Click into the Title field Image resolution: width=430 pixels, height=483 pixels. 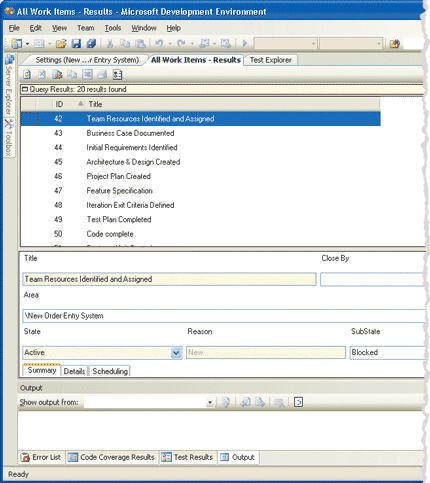pyautogui.click(x=169, y=279)
